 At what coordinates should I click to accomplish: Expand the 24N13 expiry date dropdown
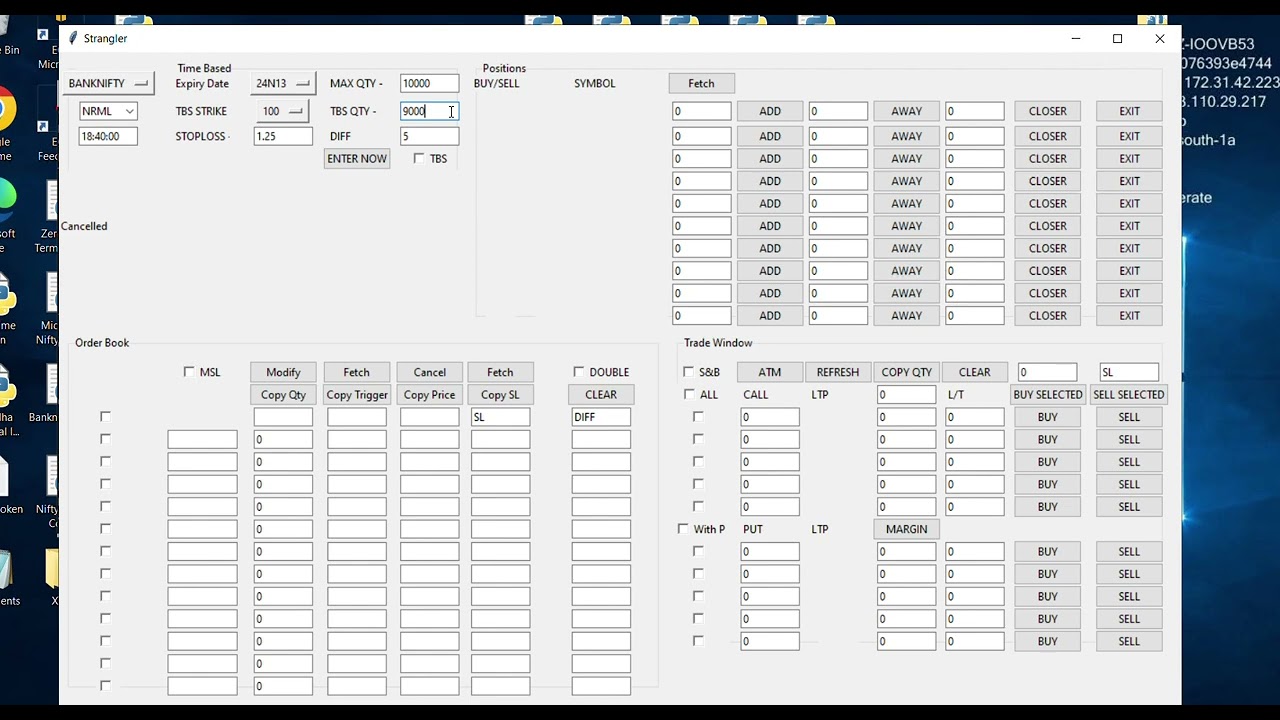point(282,84)
